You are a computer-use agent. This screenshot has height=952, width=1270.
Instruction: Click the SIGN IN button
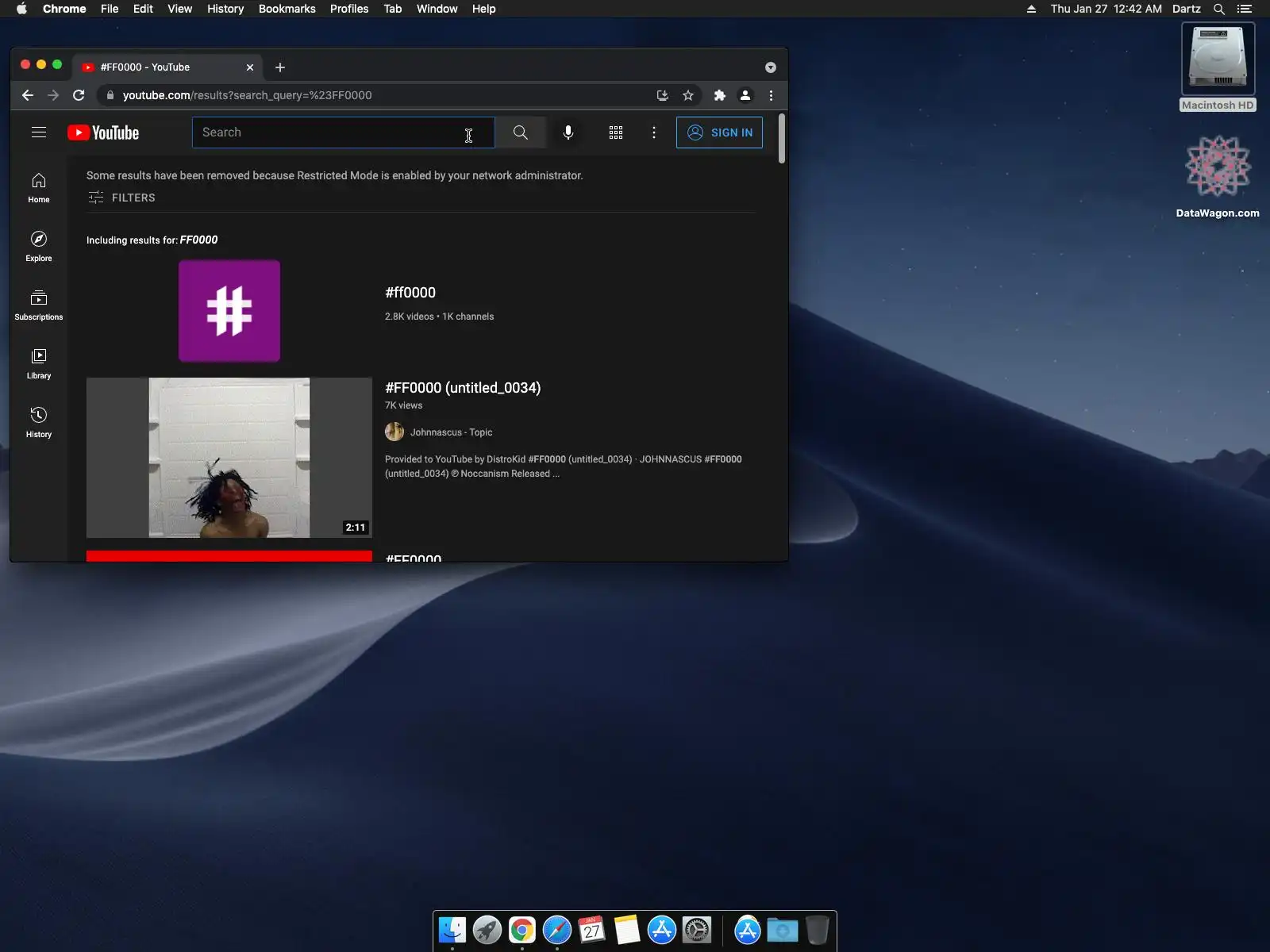point(719,132)
